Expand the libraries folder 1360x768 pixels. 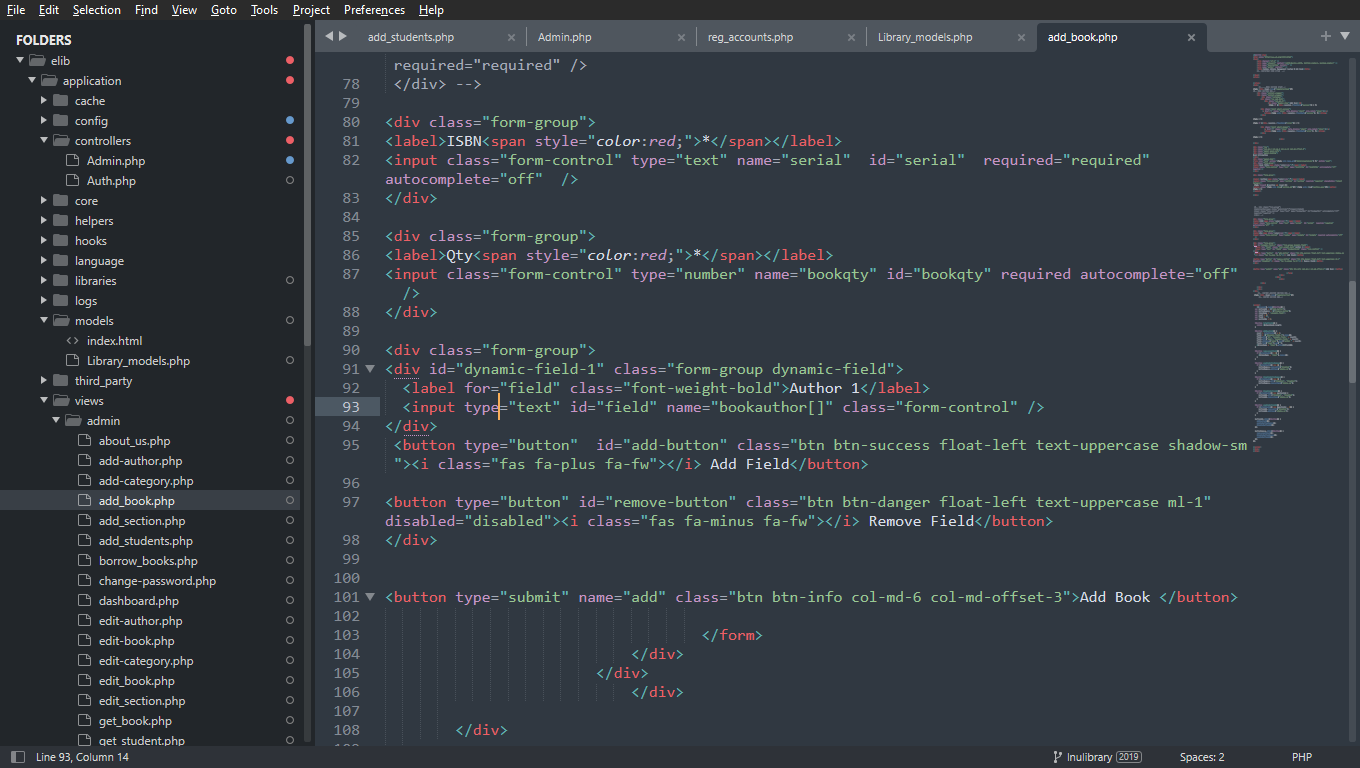(x=44, y=280)
